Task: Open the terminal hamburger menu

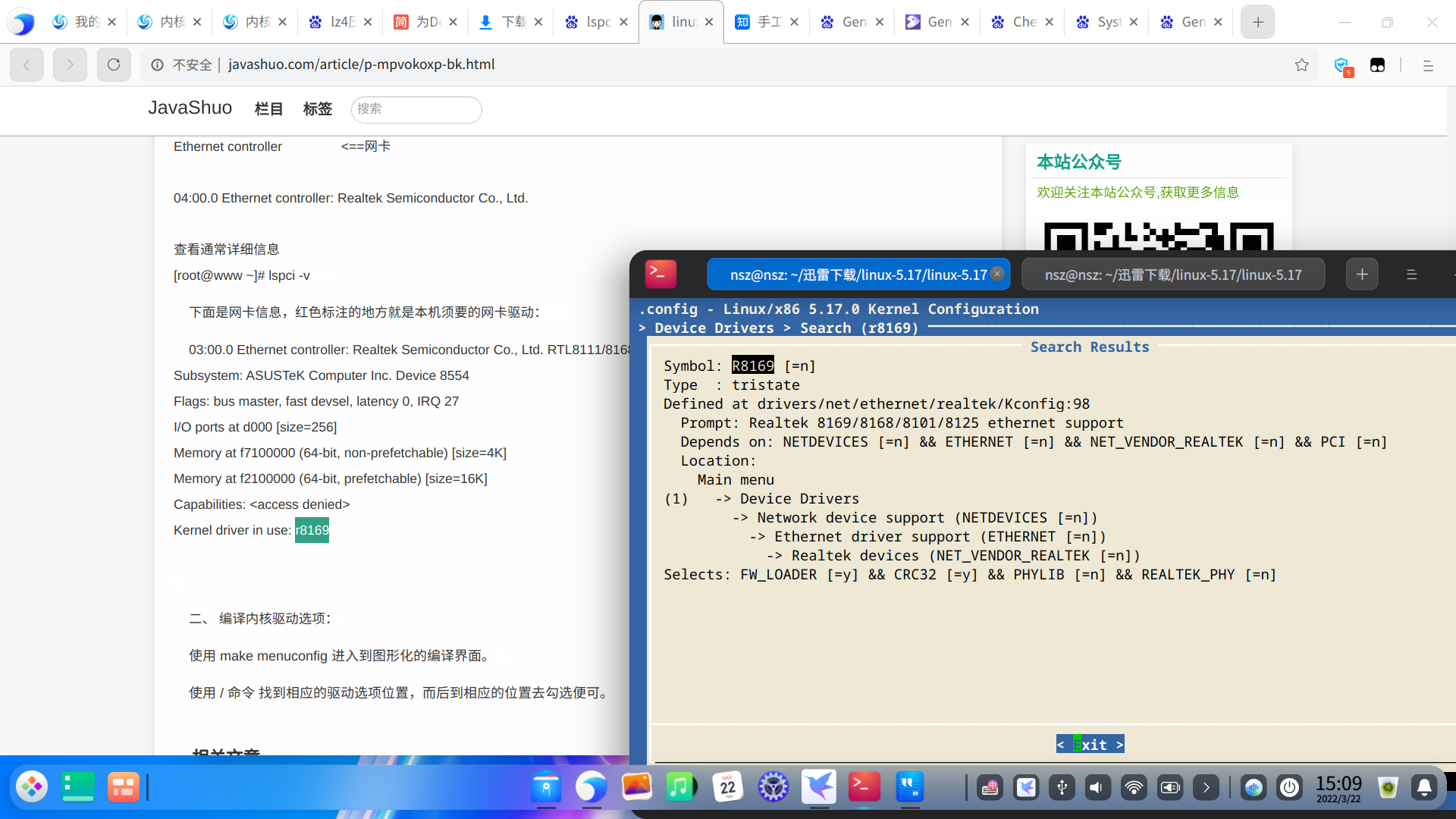Action: [1411, 275]
